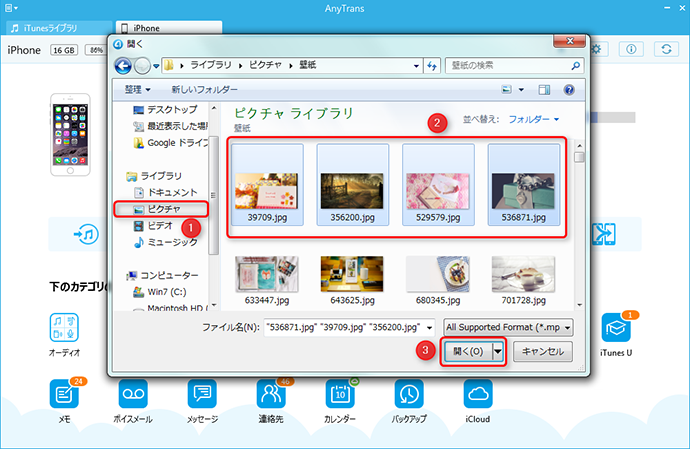Open the iTunes U category icon
Screen dimensions: 690x449
click(x=616, y=328)
